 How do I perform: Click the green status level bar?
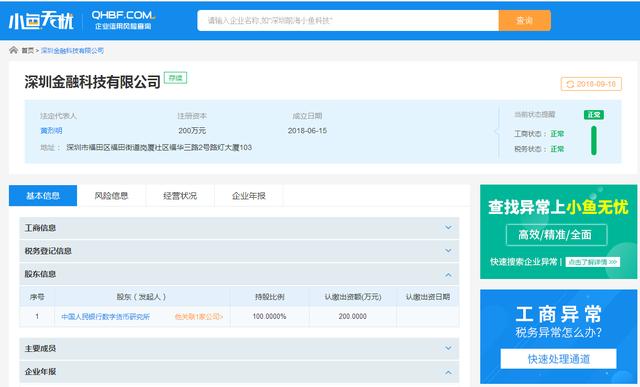pyautogui.click(x=594, y=140)
